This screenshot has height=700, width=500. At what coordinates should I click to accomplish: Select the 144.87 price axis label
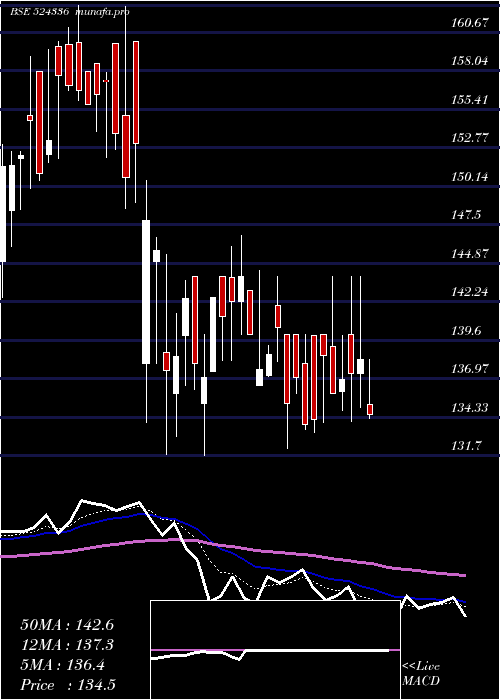[470, 254]
